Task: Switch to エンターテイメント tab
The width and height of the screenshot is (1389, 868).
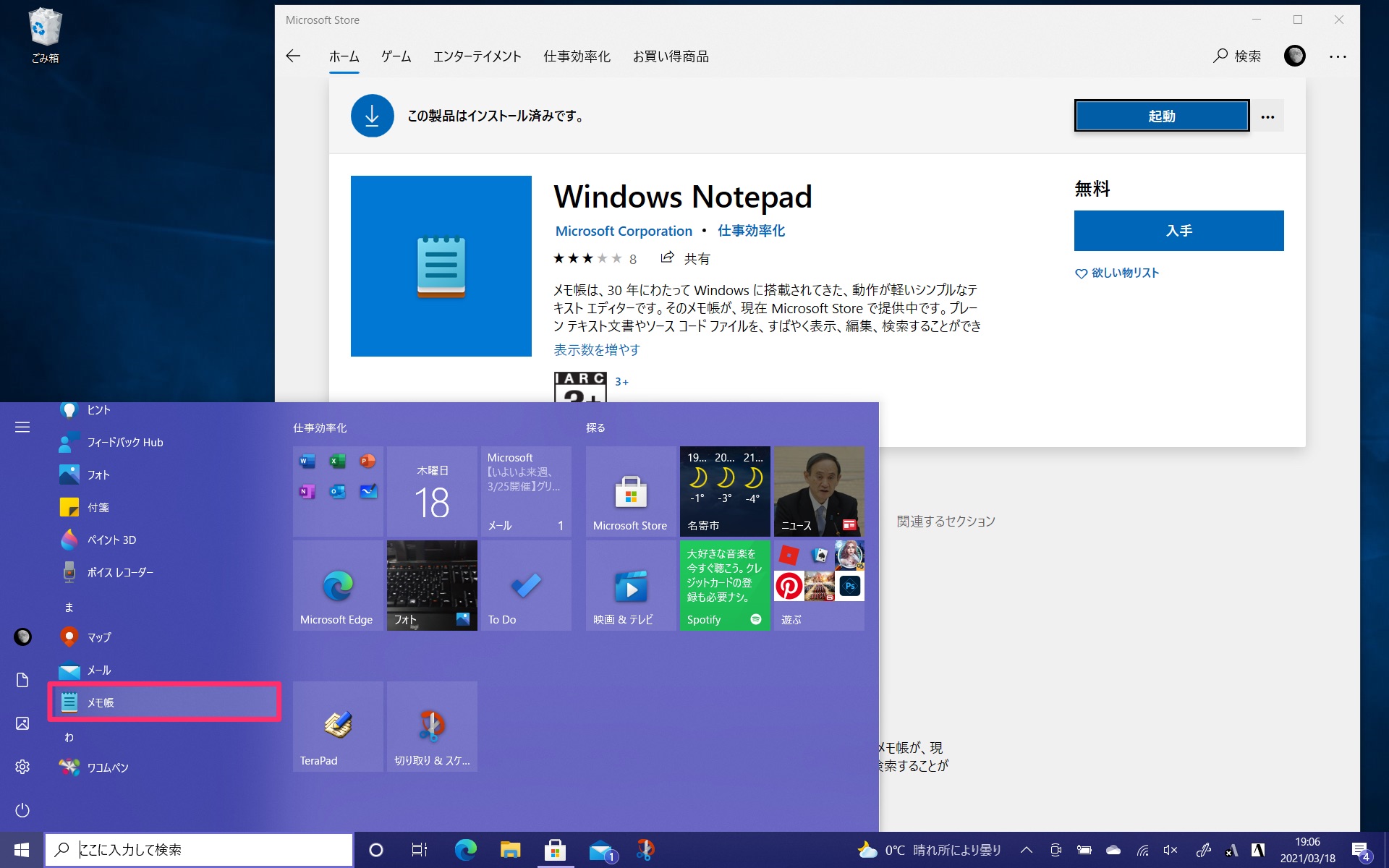Action: point(477,56)
